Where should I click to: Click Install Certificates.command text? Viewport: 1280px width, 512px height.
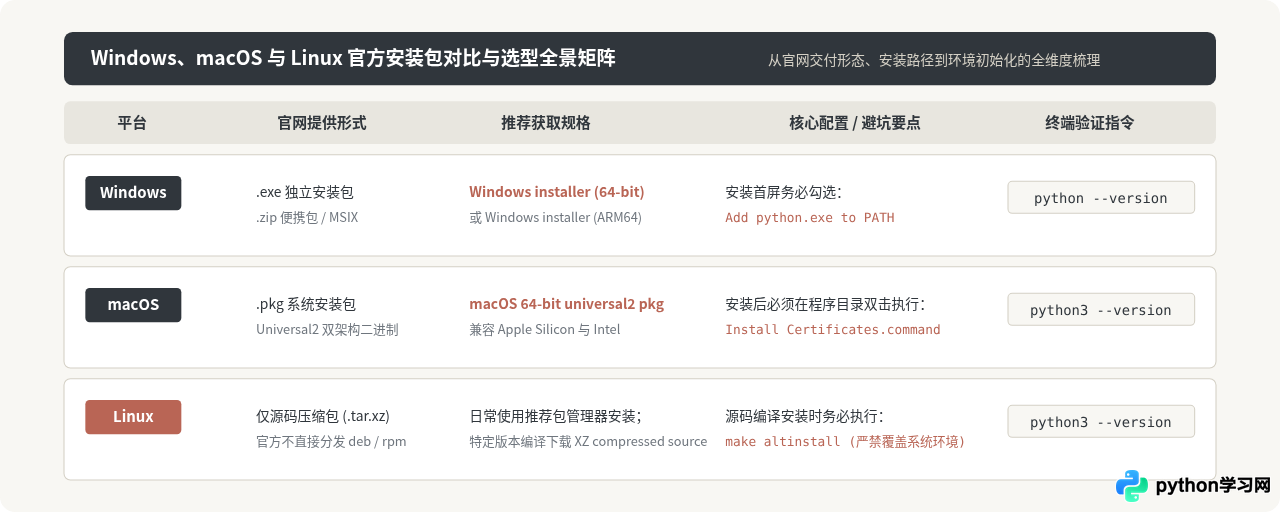click(x=833, y=329)
